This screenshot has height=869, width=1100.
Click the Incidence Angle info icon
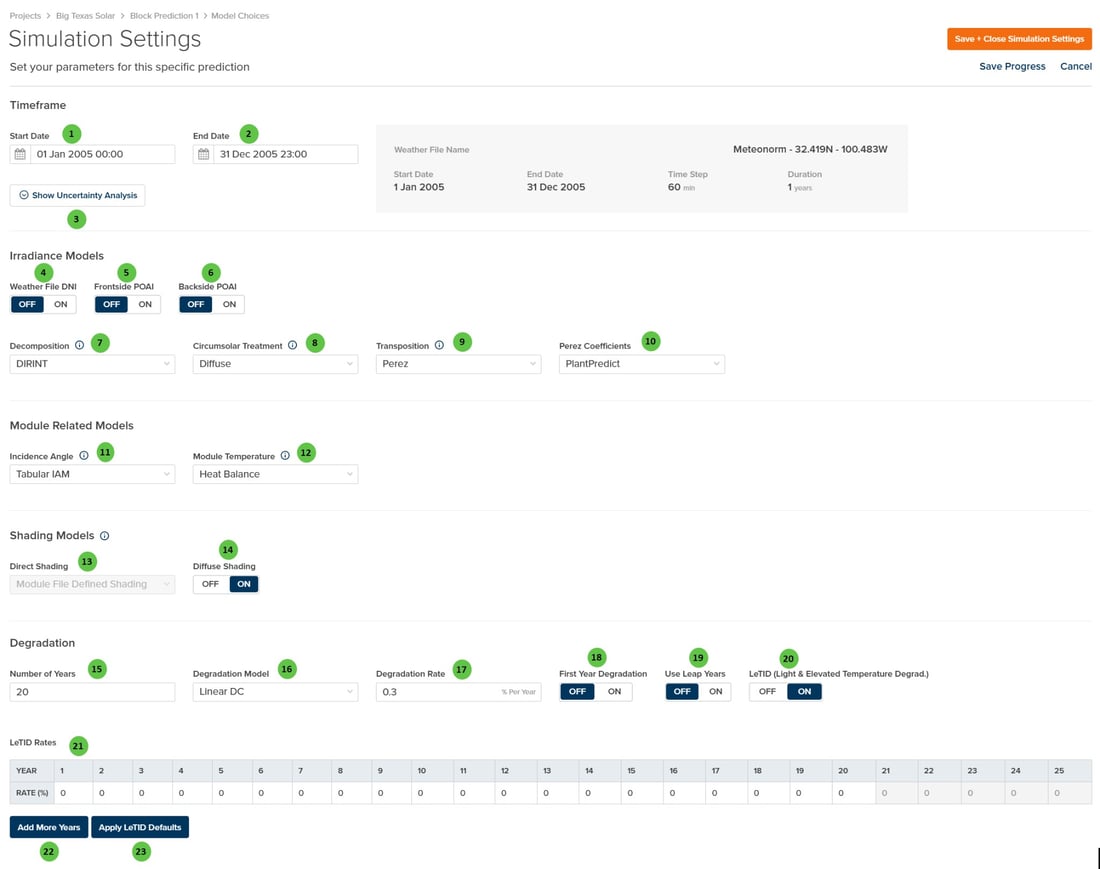pyautogui.click(x=84, y=455)
